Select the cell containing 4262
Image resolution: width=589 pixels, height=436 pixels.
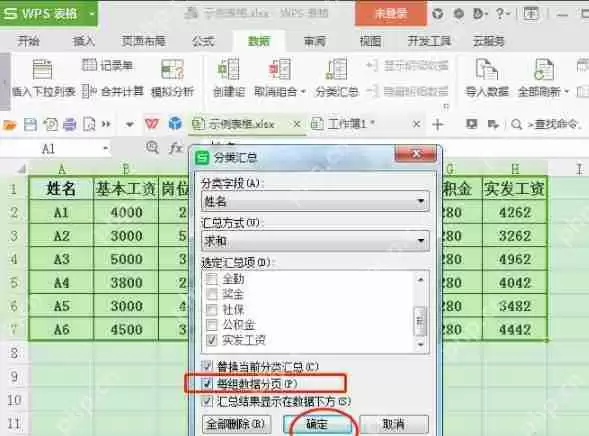click(x=515, y=212)
